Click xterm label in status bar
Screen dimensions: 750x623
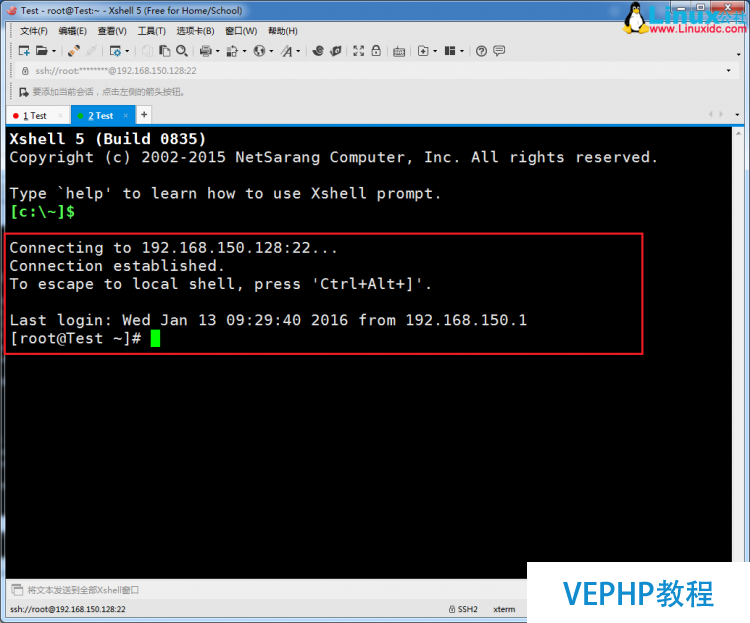(504, 609)
